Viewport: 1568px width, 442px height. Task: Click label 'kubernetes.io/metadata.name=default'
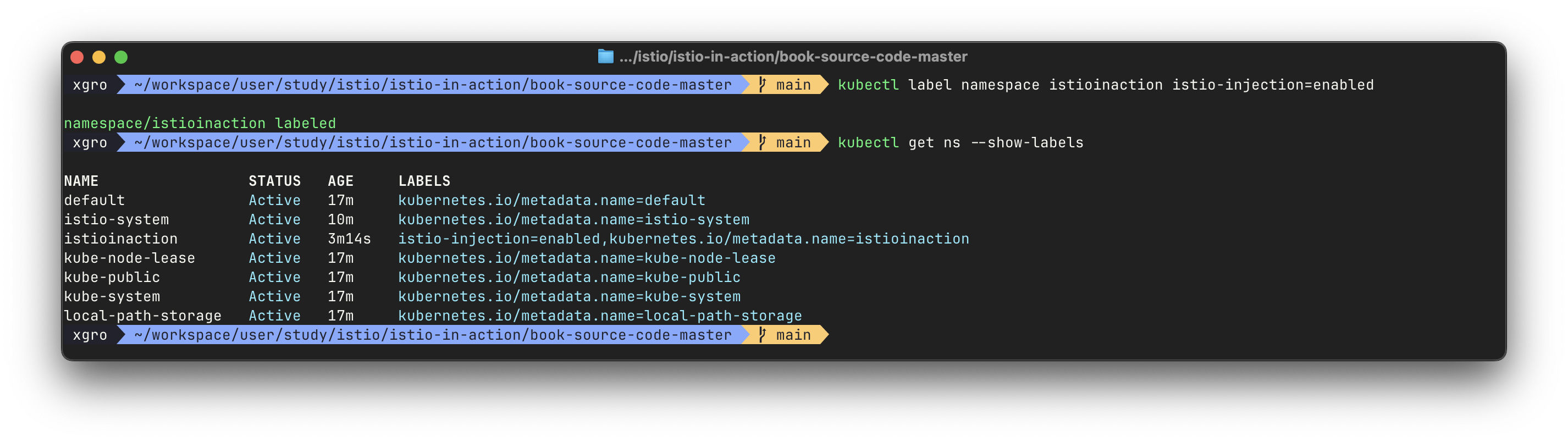[x=551, y=200]
